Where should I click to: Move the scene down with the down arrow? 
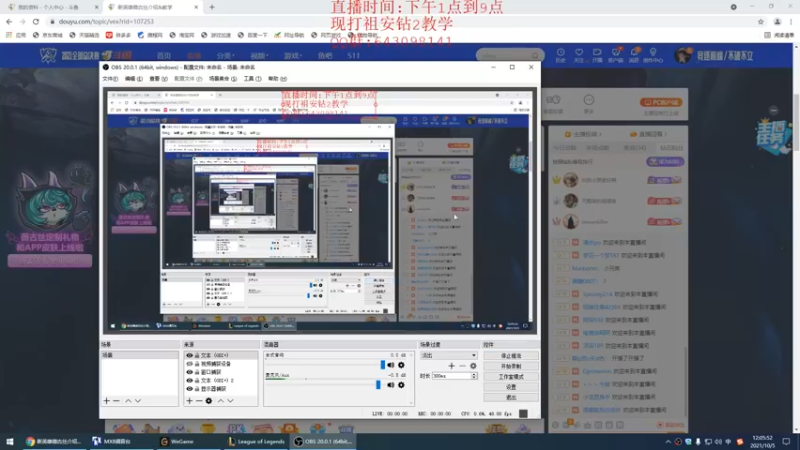pos(138,401)
